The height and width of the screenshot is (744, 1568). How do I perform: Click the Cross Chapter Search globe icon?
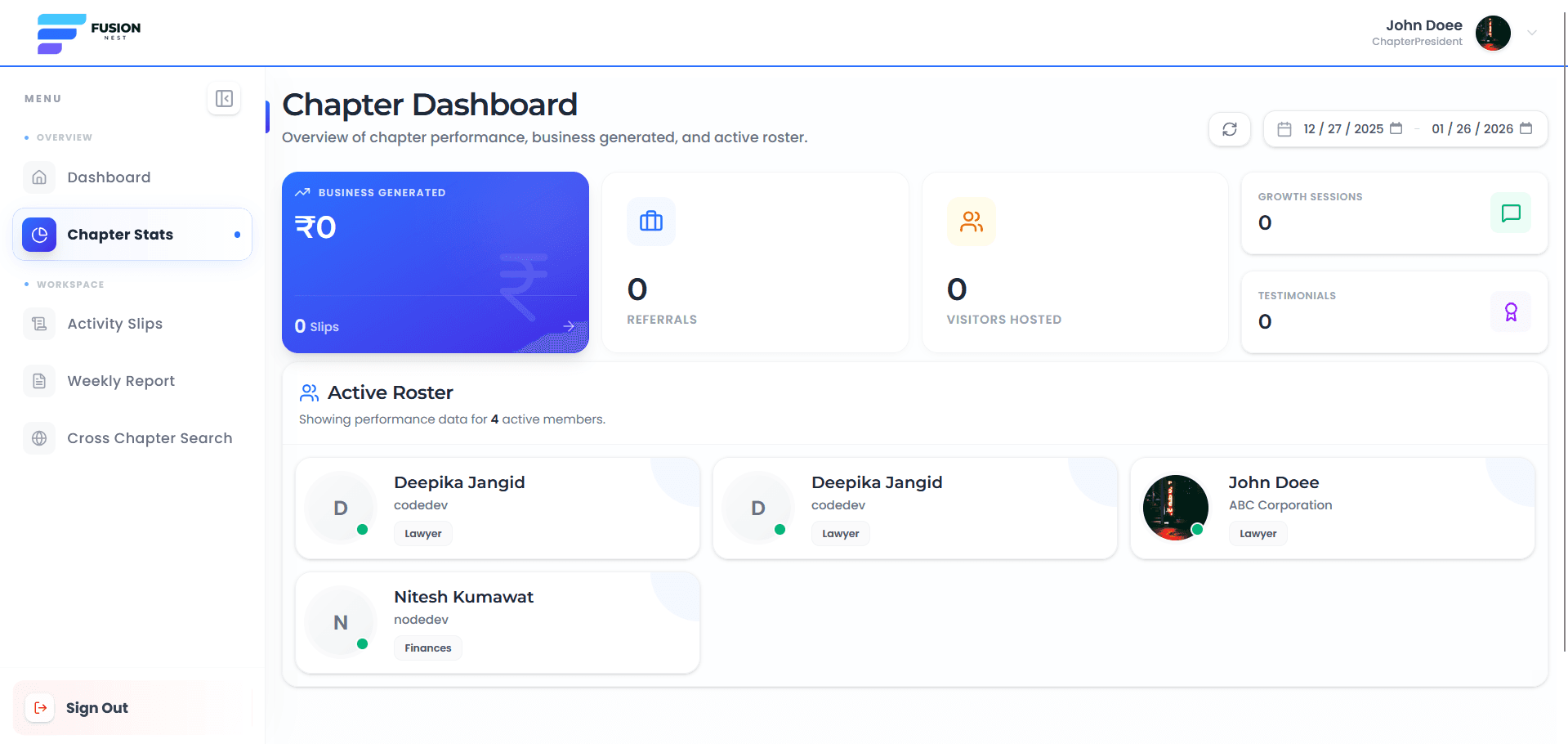tap(38, 438)
